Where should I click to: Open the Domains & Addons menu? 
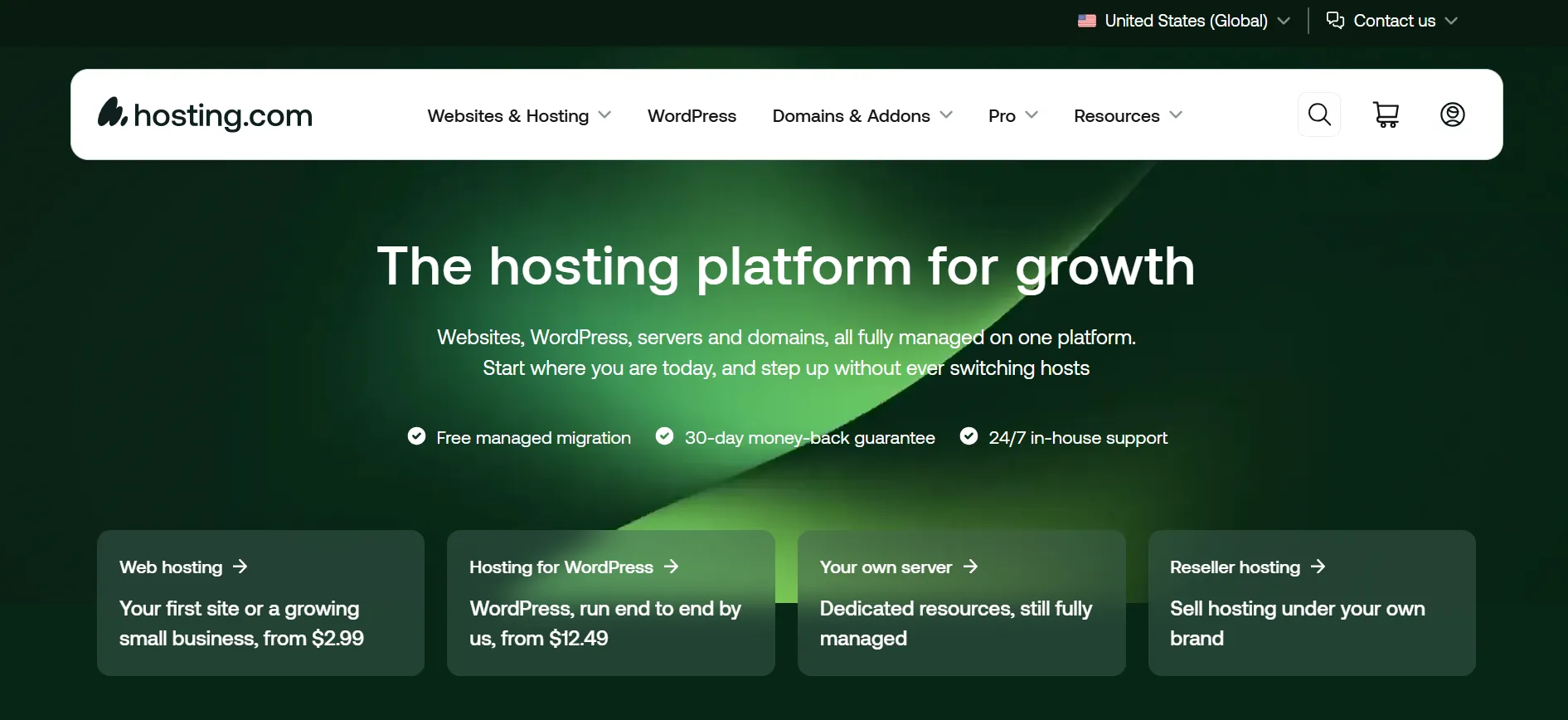click(x=862, y=116)
